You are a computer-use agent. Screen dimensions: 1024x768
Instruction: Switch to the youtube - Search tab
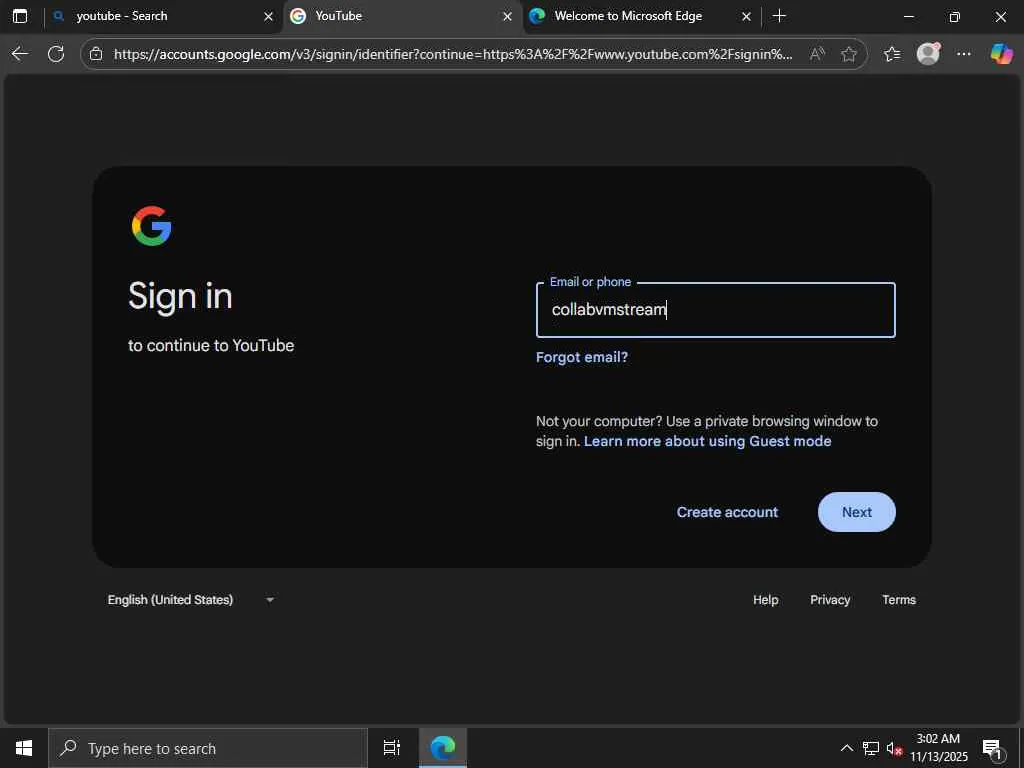163,16
